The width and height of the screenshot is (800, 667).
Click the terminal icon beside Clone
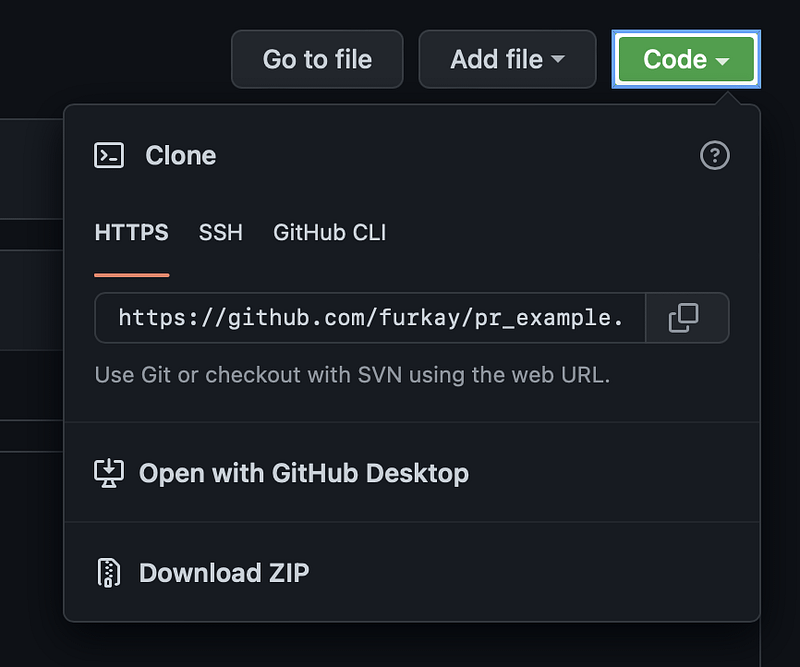[109, 155]
